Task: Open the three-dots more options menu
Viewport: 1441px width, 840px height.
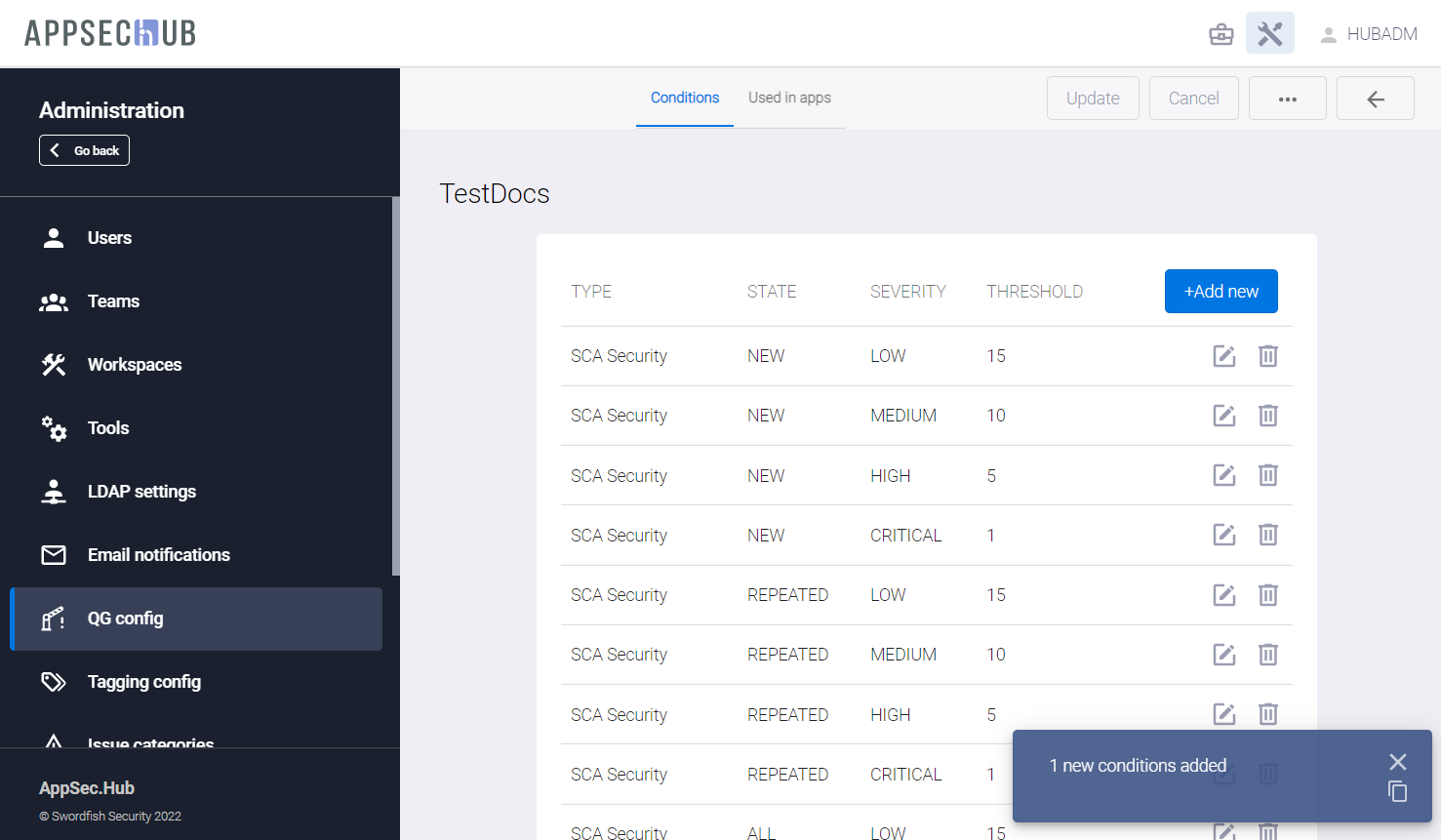Action: 1287,99
